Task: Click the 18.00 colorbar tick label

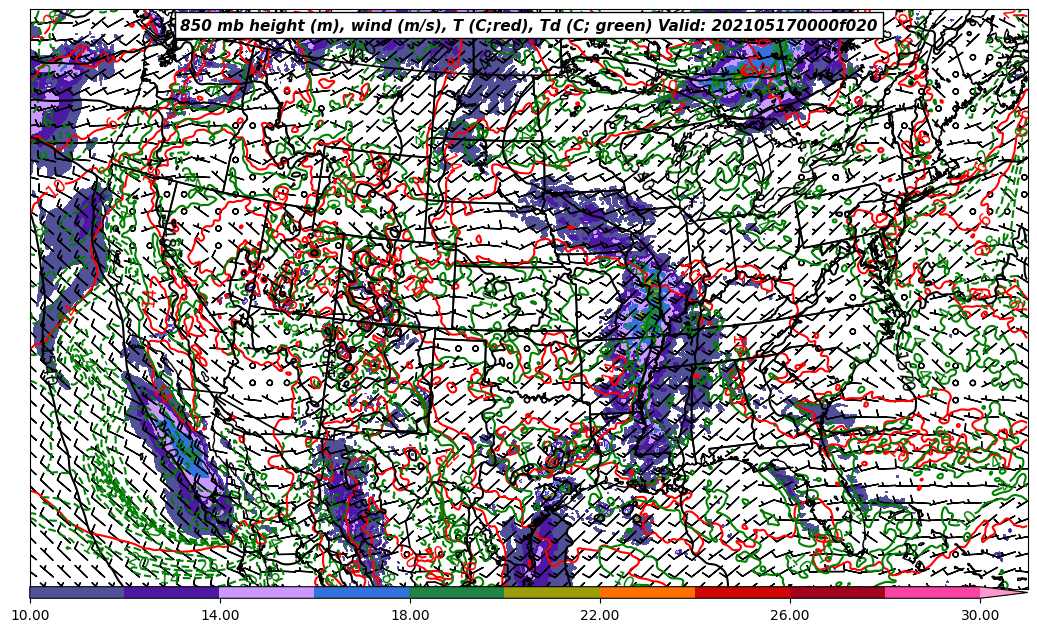Action: (410, 615)
